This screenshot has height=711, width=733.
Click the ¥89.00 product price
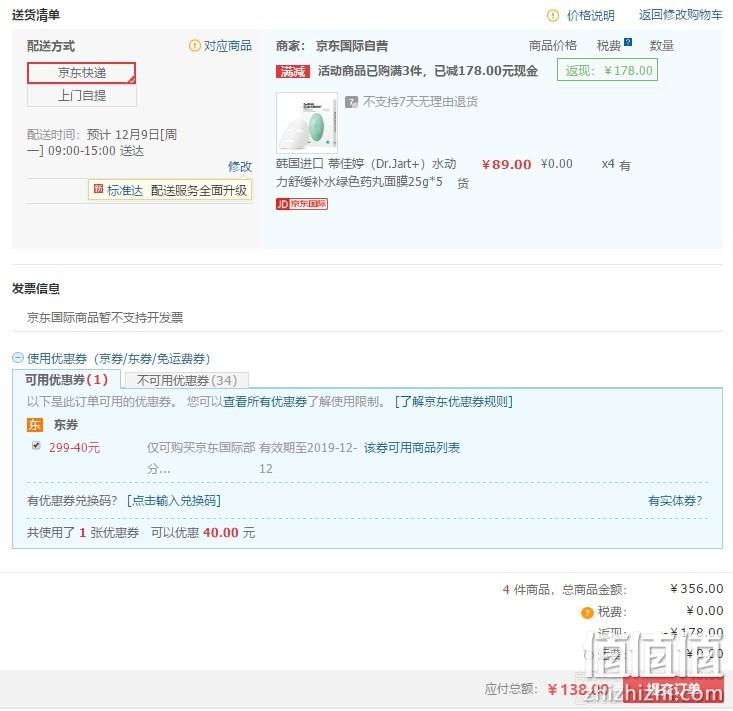507,165
